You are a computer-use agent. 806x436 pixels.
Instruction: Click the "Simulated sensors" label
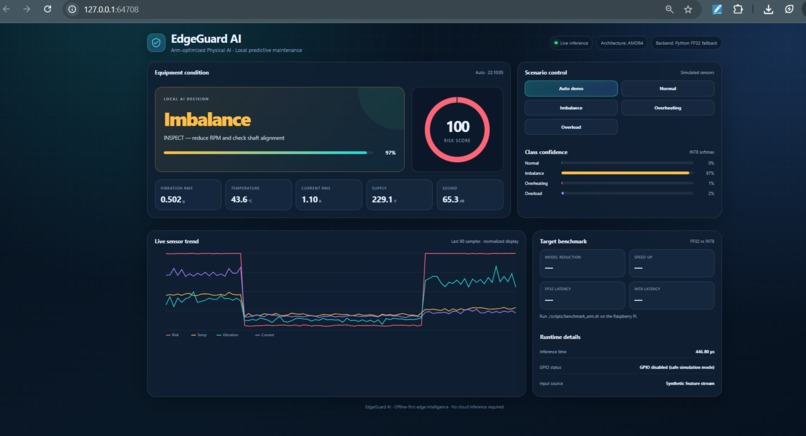(697, 72)
